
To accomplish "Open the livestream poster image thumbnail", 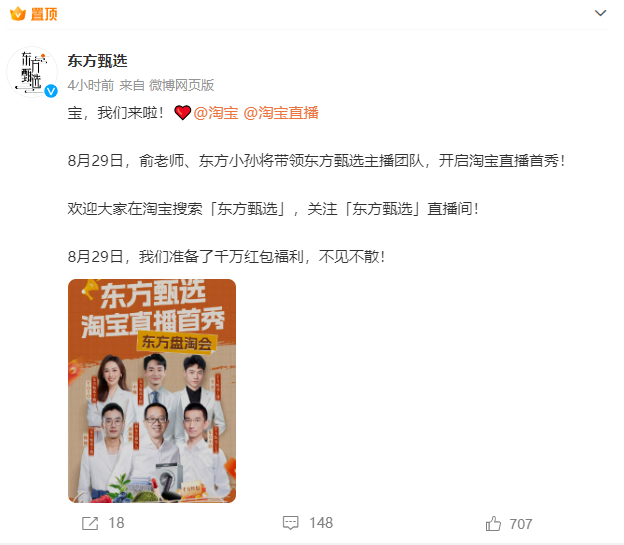I will pyautogui.click(x=152, y=391).
